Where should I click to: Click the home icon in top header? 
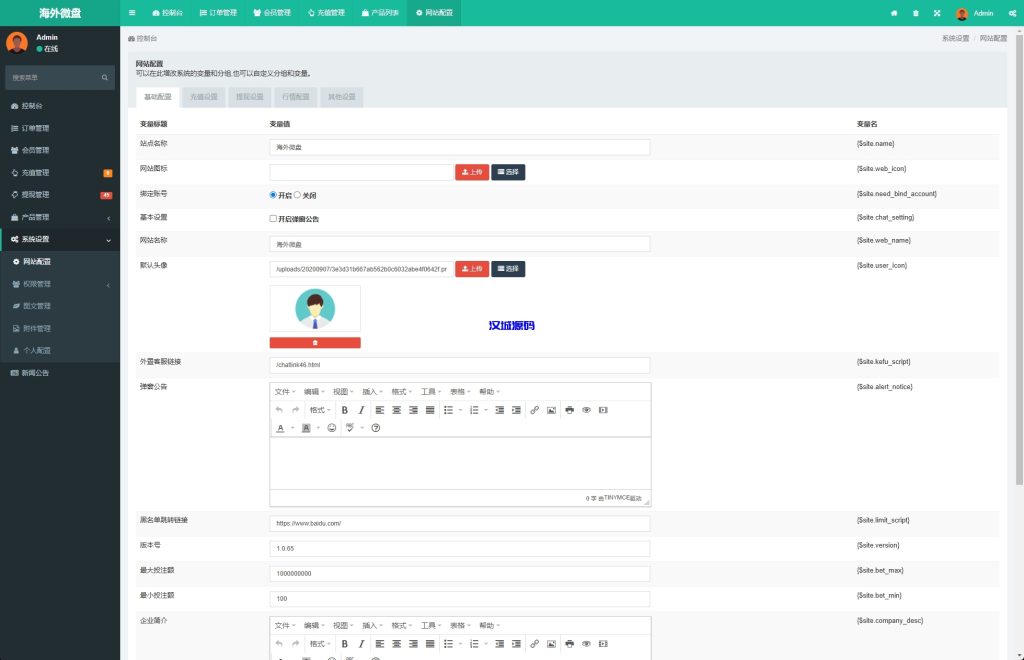(894, 13)
